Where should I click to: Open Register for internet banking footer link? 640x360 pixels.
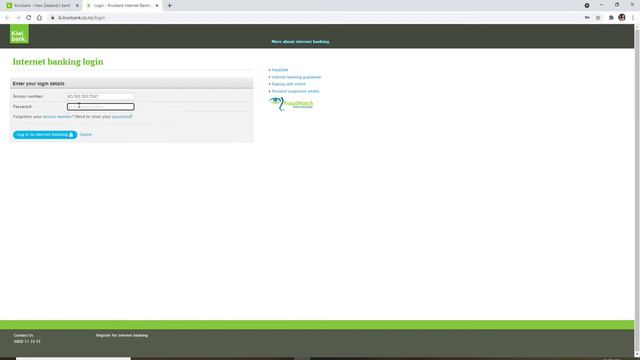(122, 335)
